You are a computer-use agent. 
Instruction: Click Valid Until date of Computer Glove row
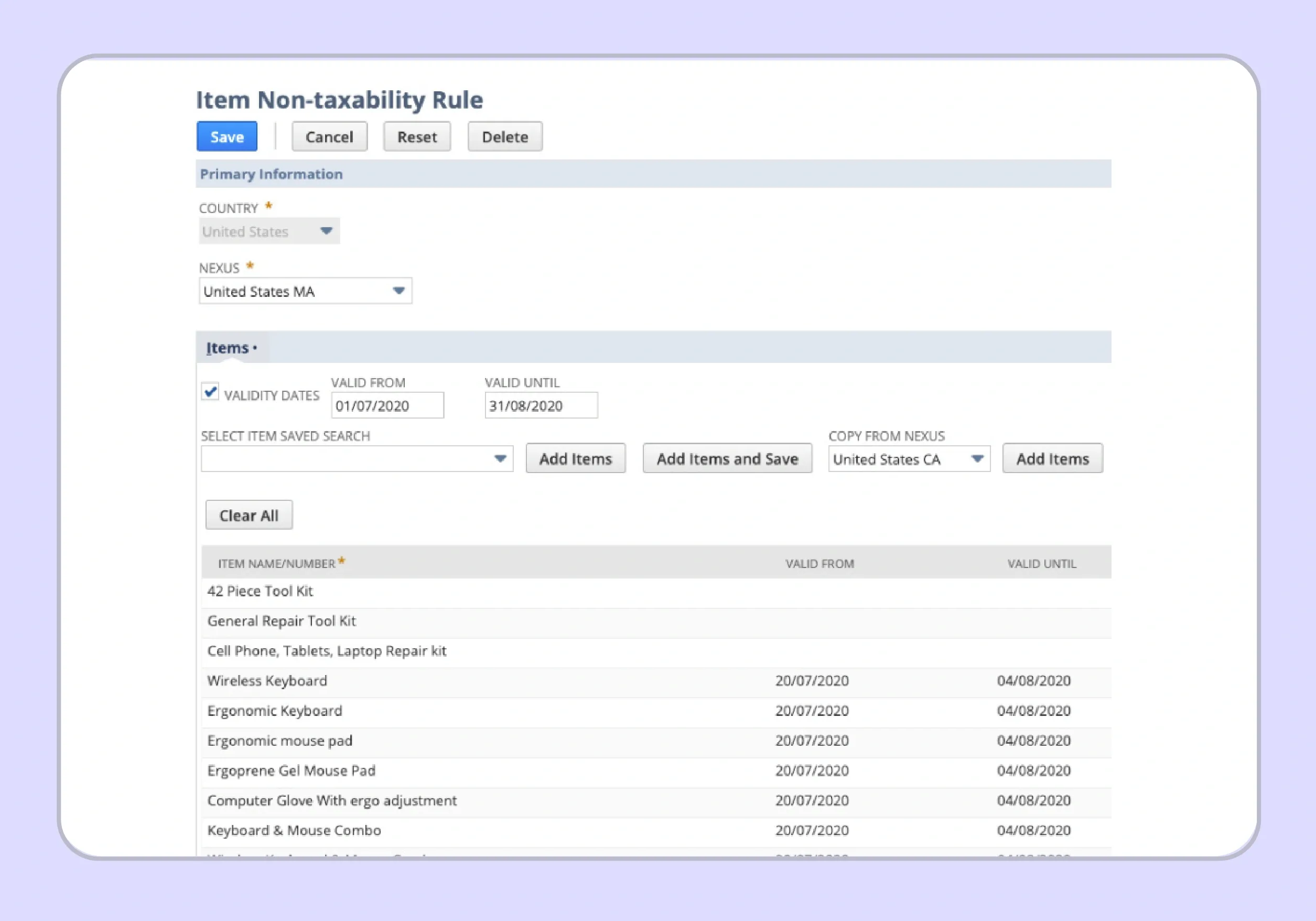click(1033, 800)
